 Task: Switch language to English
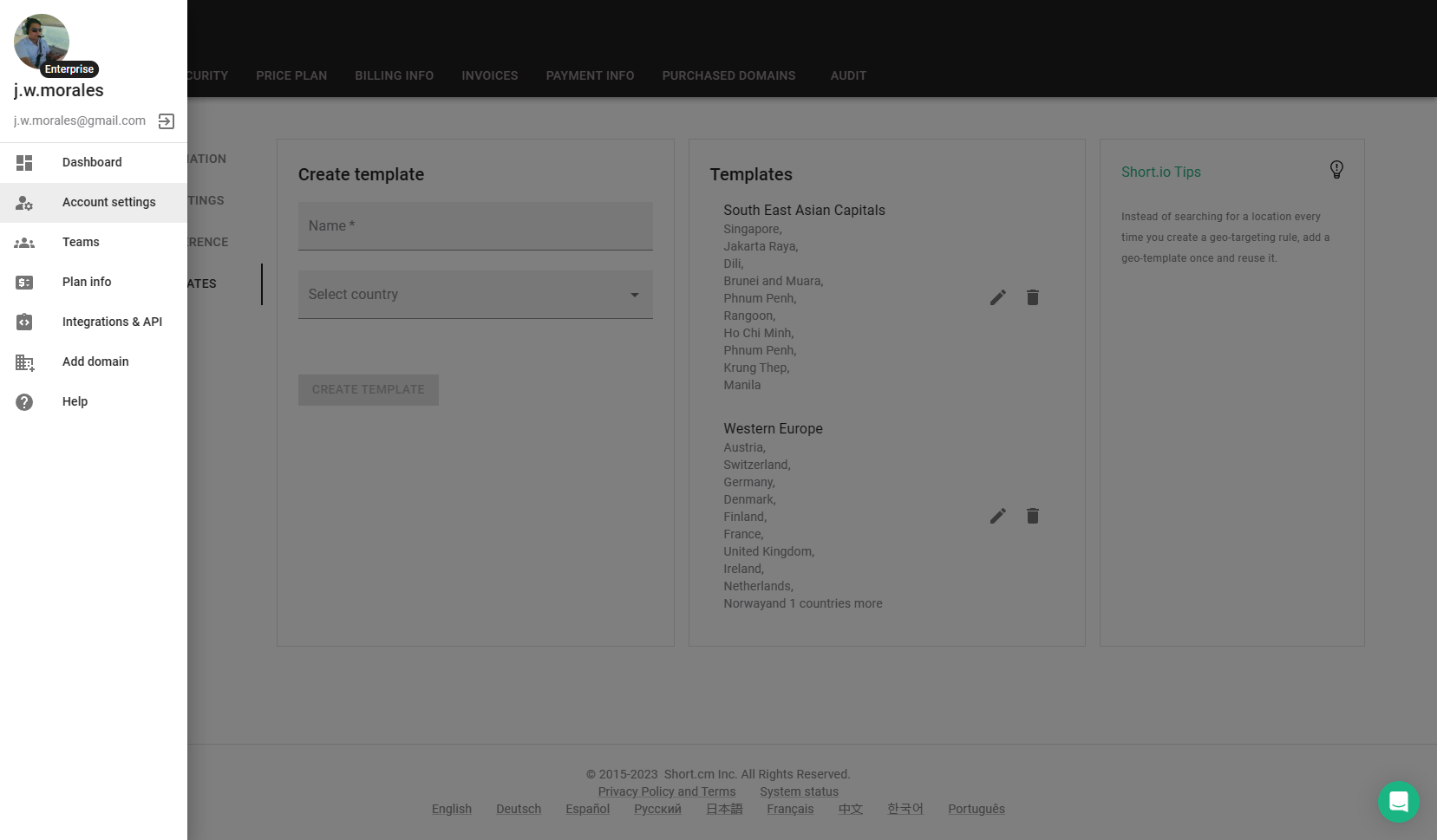point(452,809)
